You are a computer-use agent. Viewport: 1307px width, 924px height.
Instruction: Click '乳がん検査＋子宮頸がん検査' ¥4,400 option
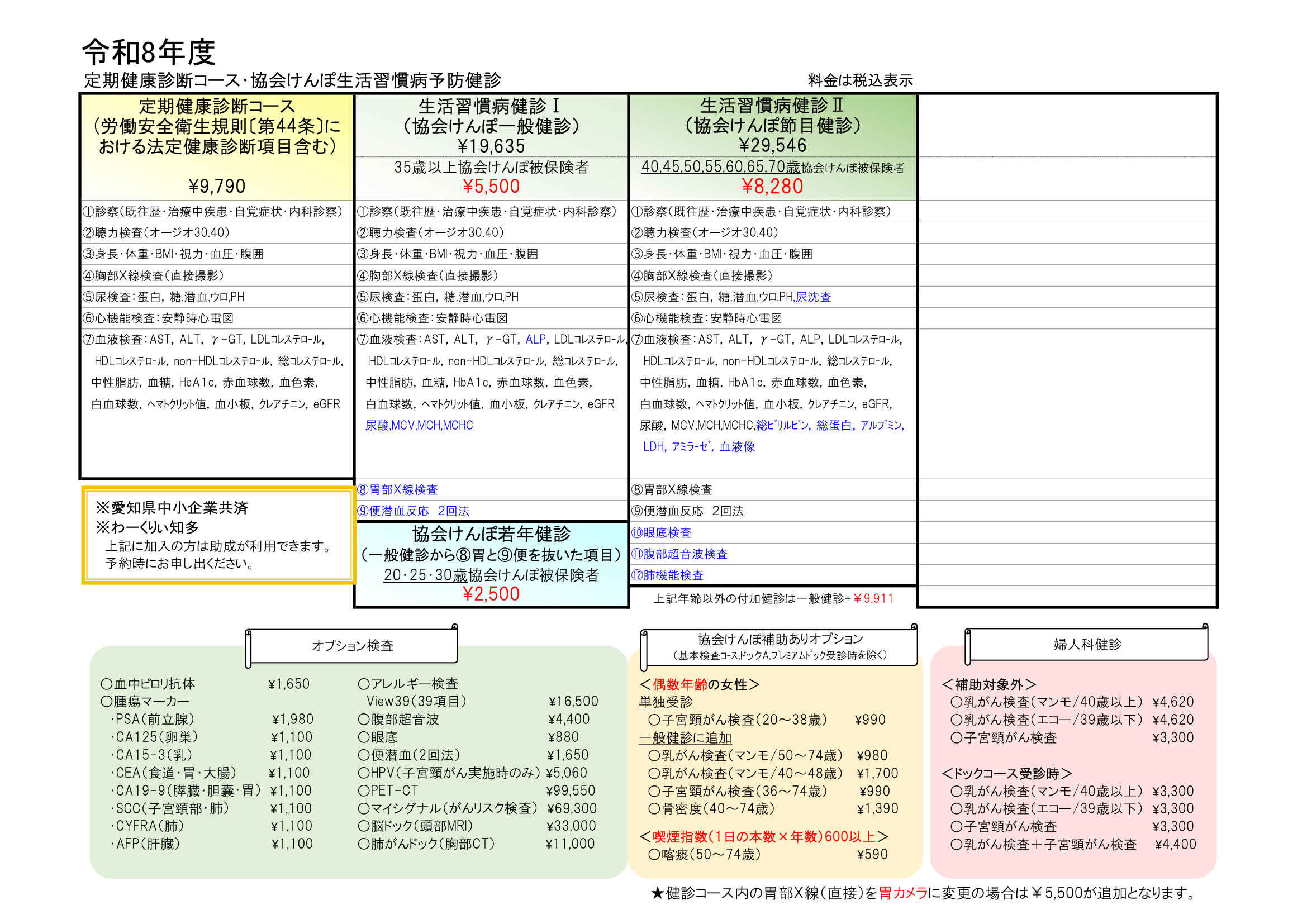[x=1044, y=845]
